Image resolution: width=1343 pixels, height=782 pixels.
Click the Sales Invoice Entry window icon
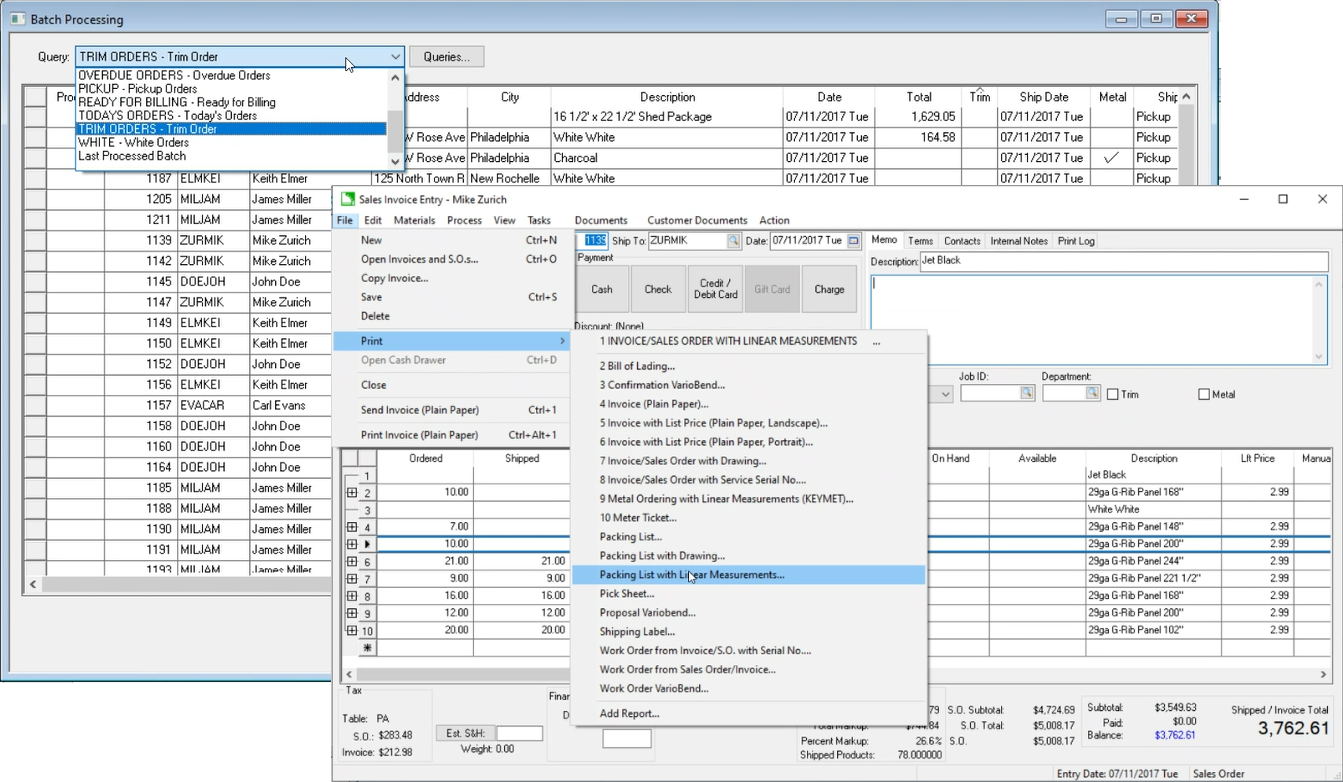coord(347,199)
